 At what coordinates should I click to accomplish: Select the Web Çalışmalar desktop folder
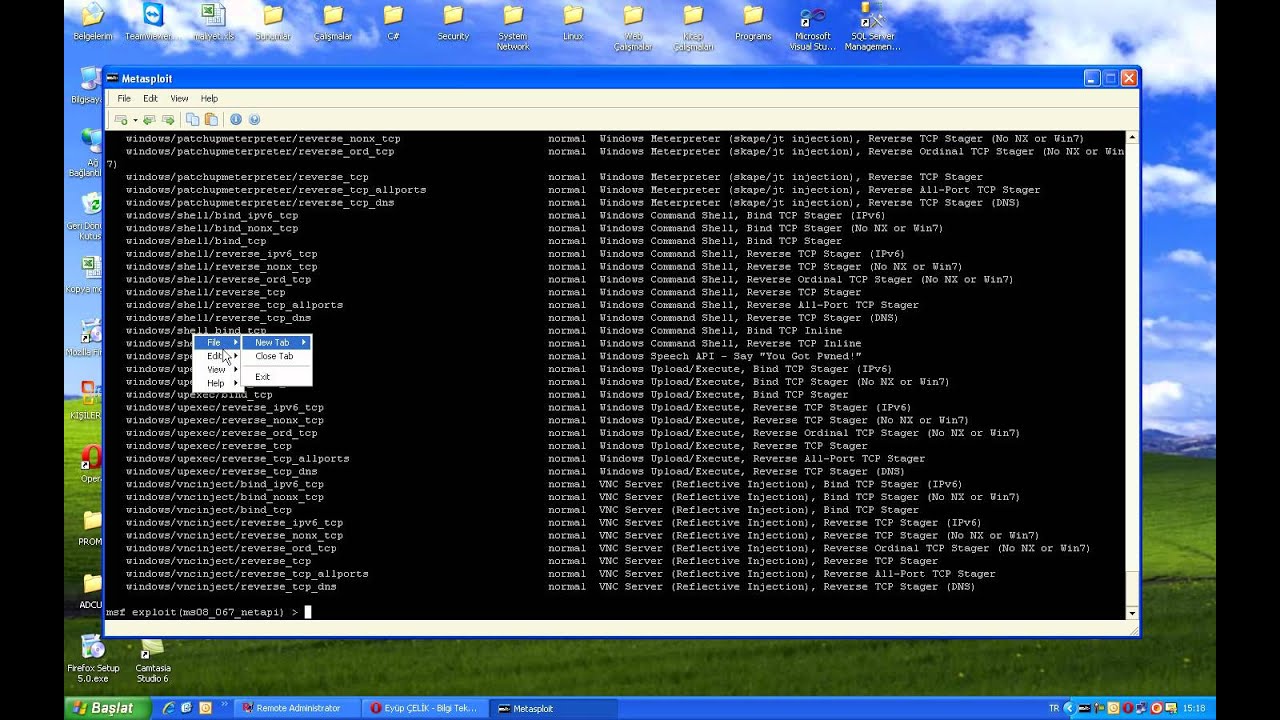pos(633,28)
